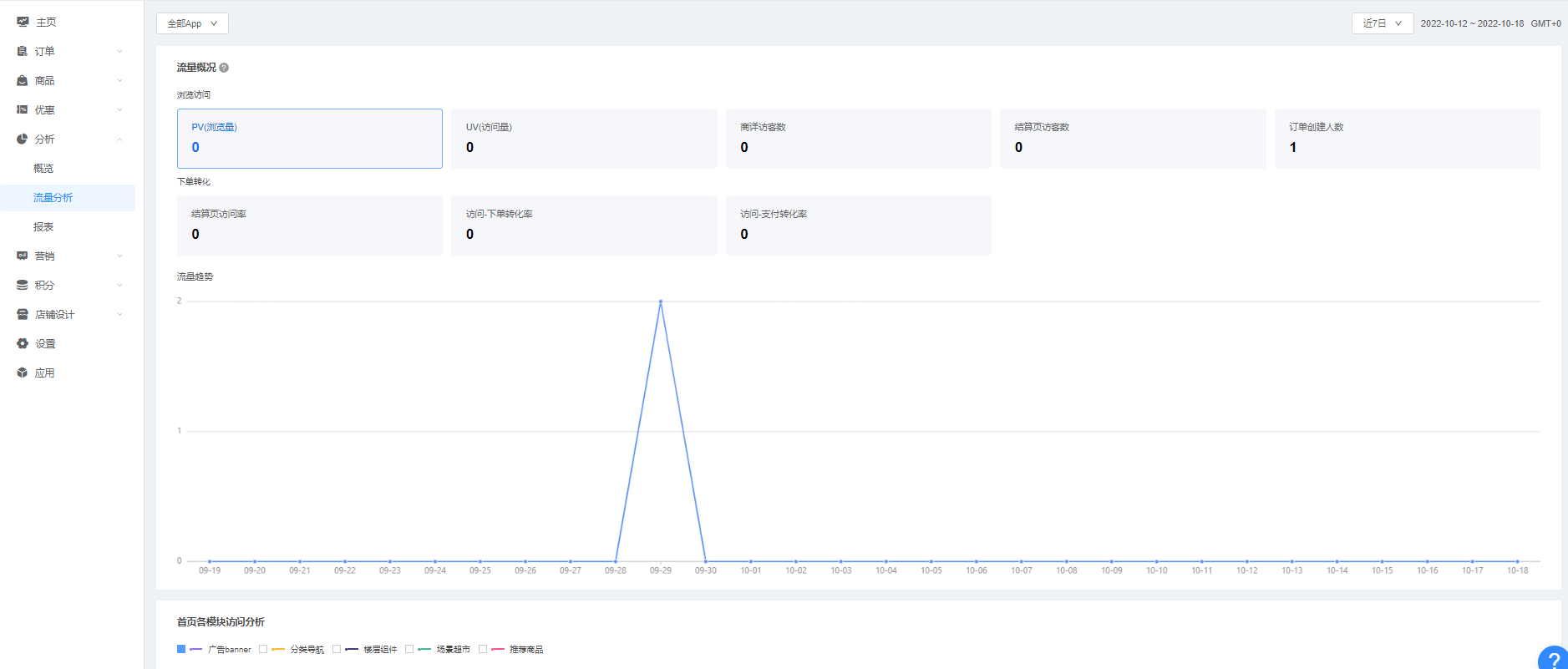Enable the 推荐商品 legend checkbox
Screen dimensions: 1568x669
click(483, 649)
